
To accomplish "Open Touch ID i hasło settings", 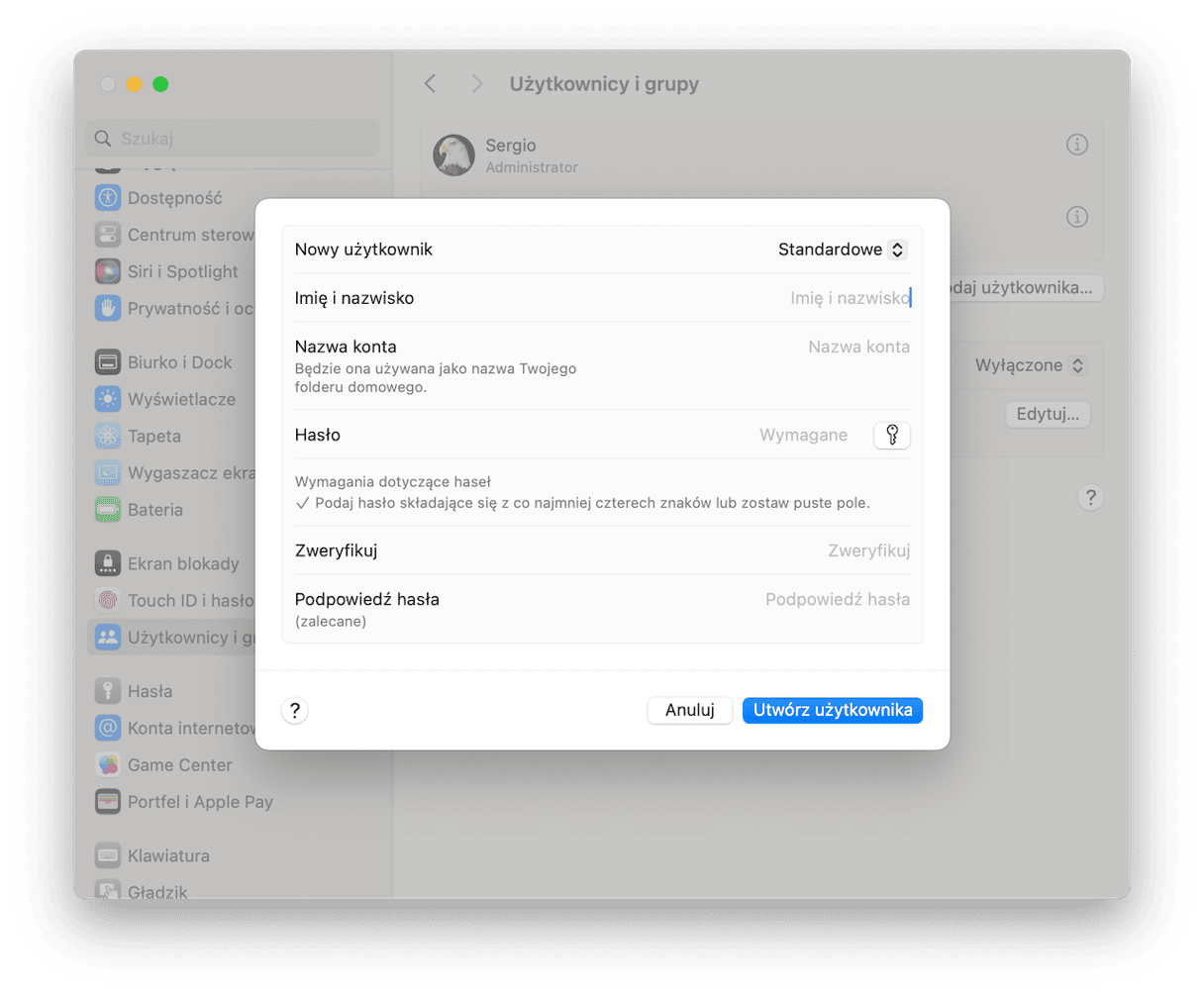I will (173, 600).
